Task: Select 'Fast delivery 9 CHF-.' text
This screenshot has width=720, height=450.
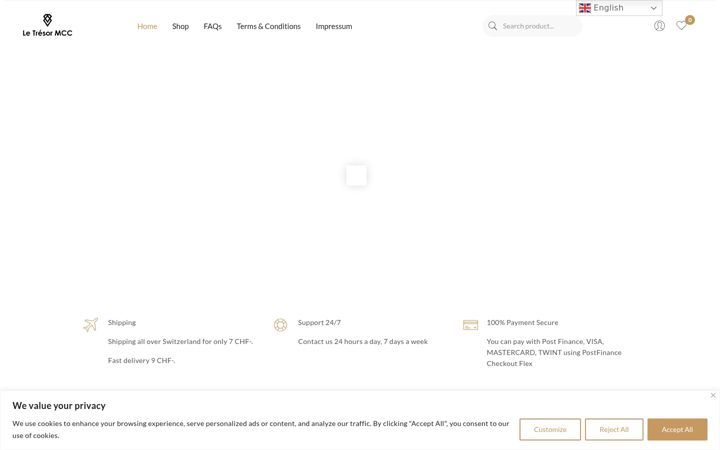Action: pos(141,360)
